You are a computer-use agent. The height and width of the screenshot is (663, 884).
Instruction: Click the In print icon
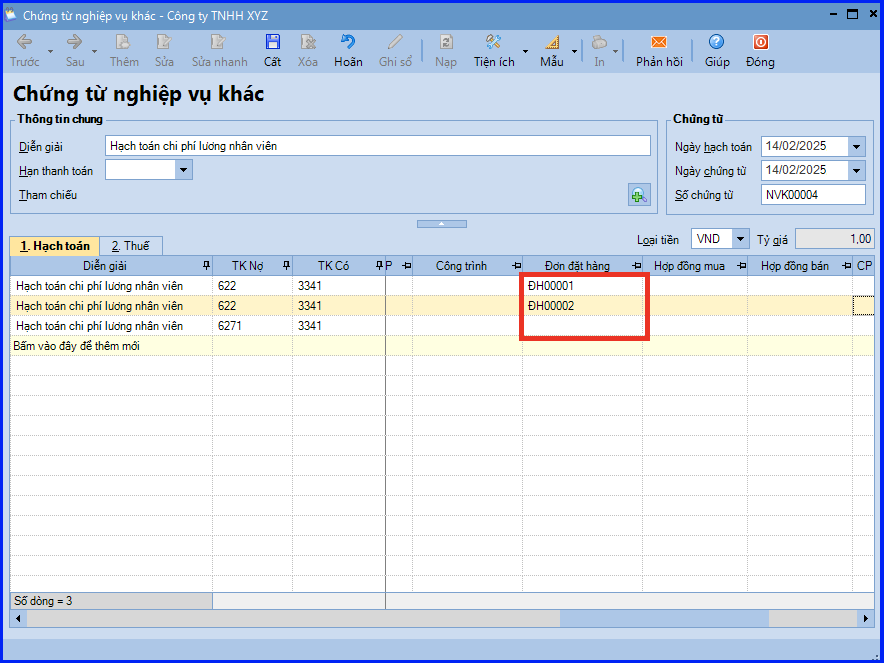coord(599,42)
